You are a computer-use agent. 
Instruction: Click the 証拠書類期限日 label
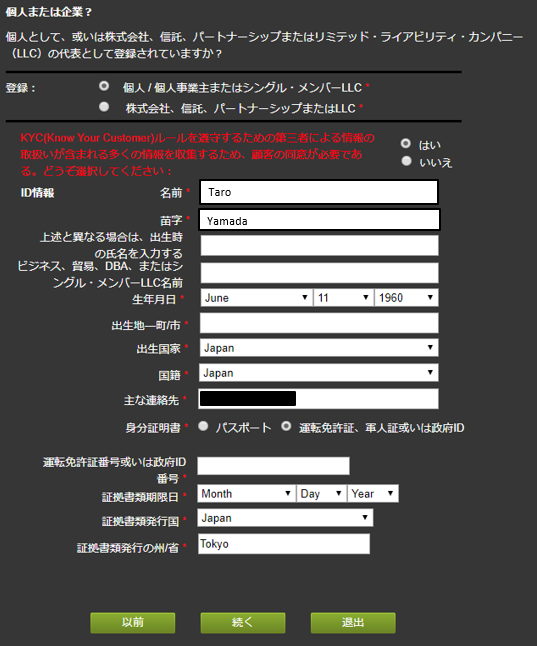pos(140,497)
